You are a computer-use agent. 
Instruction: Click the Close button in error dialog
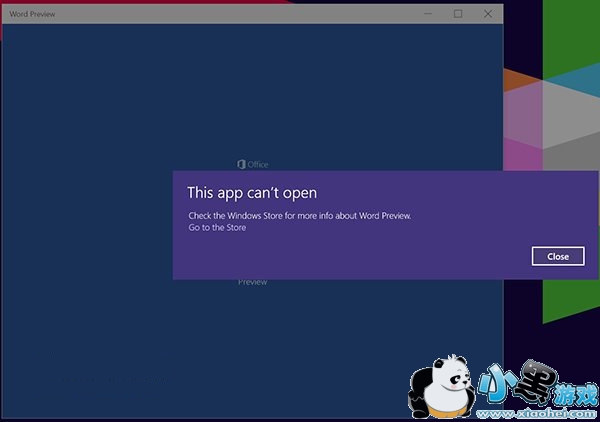click(x=558, y=256)
